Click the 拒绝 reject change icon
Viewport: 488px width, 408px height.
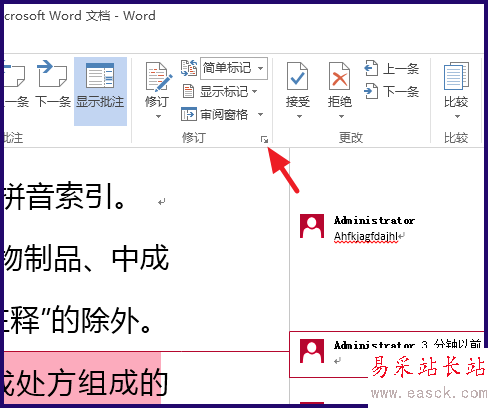(x=339, y=76)
